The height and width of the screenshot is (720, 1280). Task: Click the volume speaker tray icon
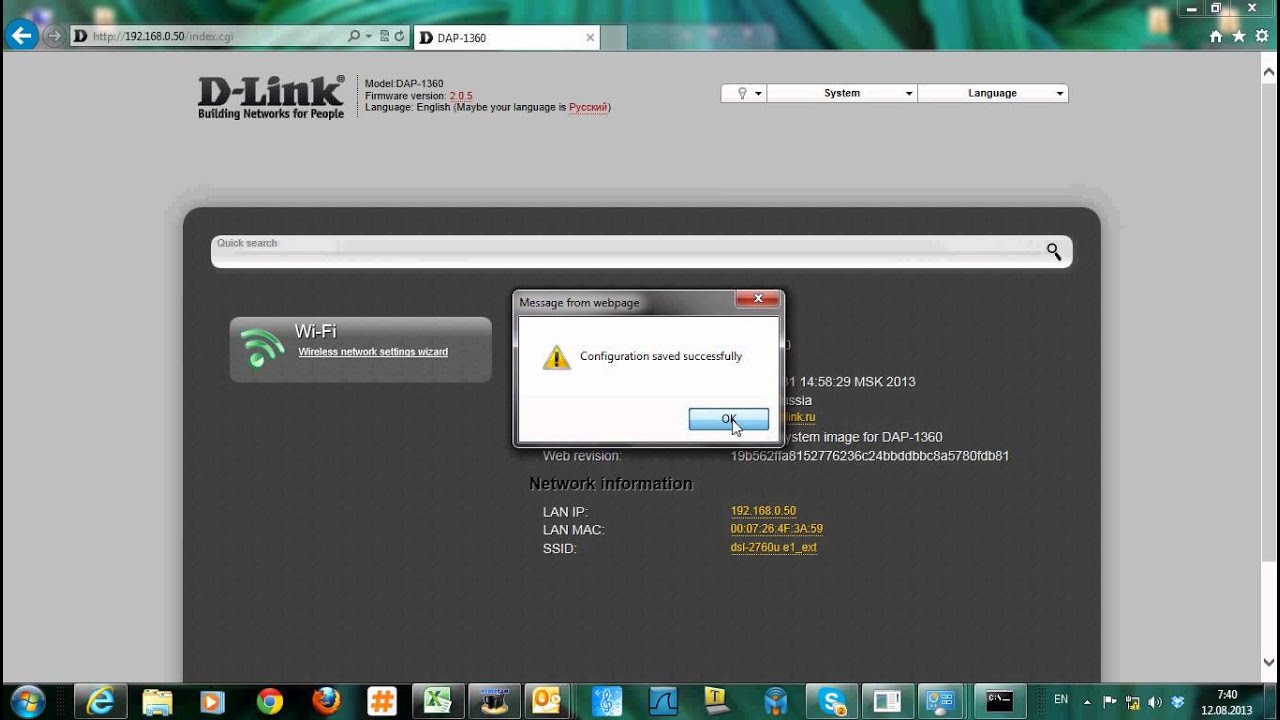[x=1155, y=701]
